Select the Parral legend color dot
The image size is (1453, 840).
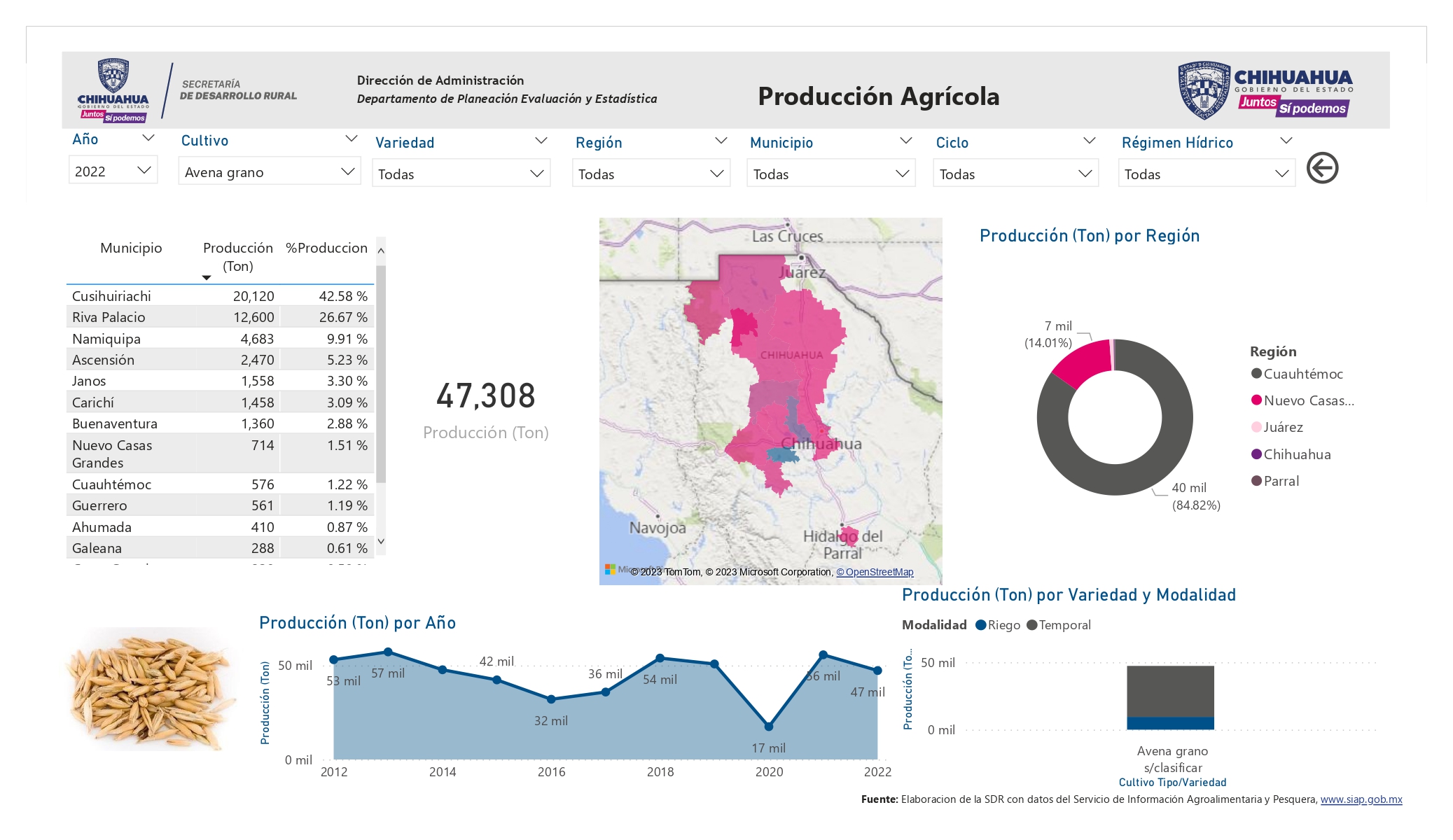[x=1256, y=481]
